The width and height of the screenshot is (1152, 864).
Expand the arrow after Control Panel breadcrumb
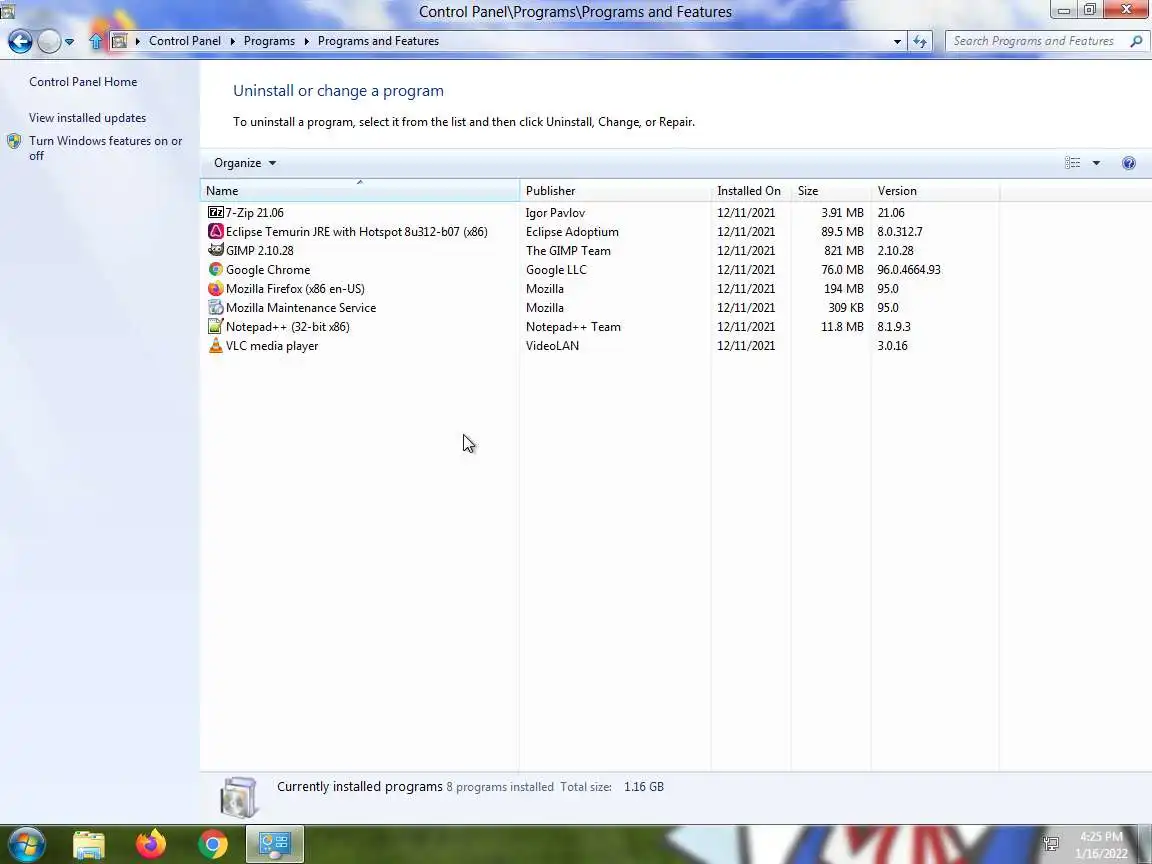[x=233, y=41]
